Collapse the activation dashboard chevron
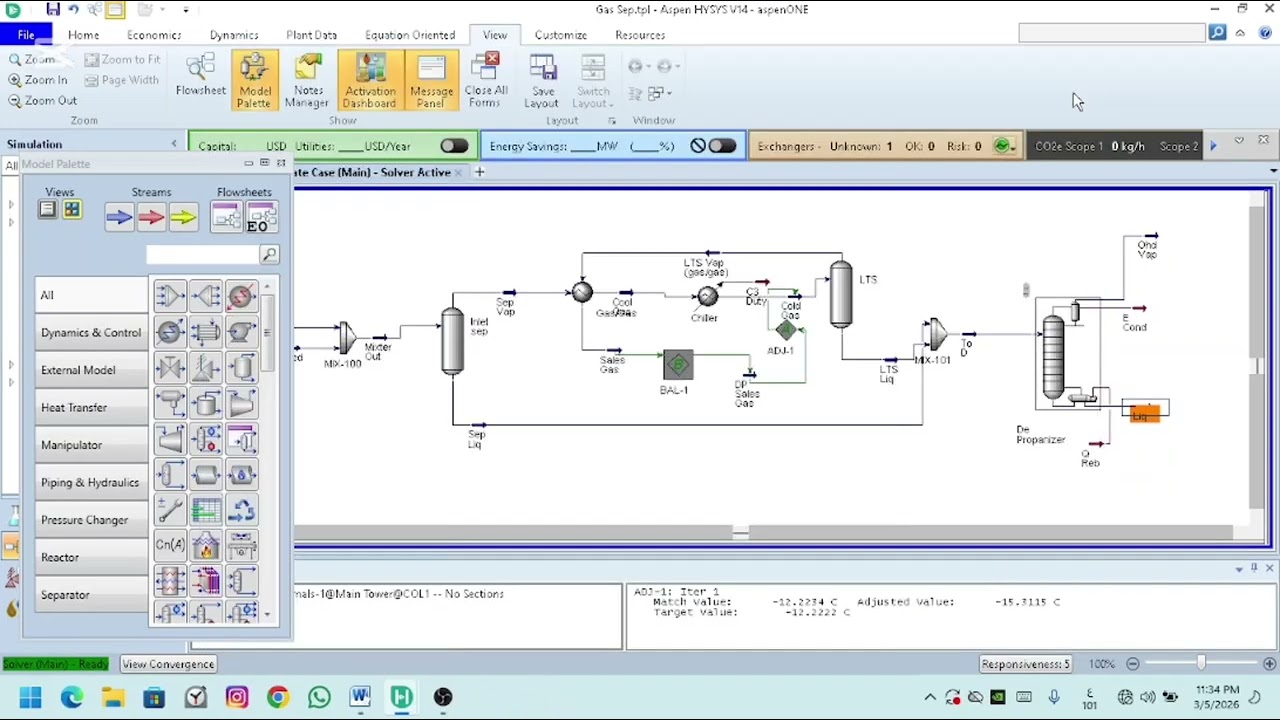Viewport: 1280px width, 720px height. [1239, 141]
